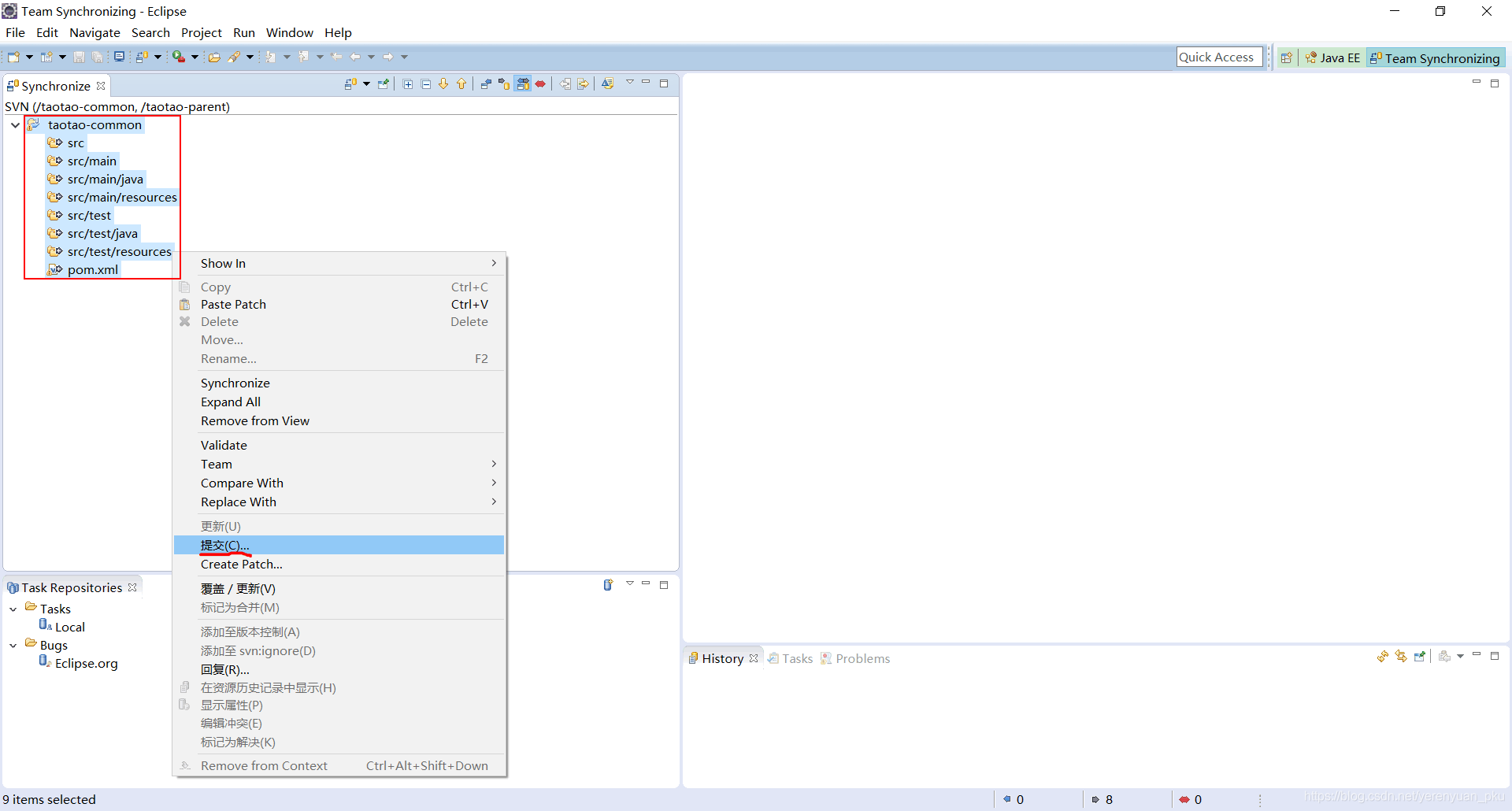This screenshot has width=1512, height=811.
Task: Click the Open Perspective icon
Action: tap(1287, 57)
